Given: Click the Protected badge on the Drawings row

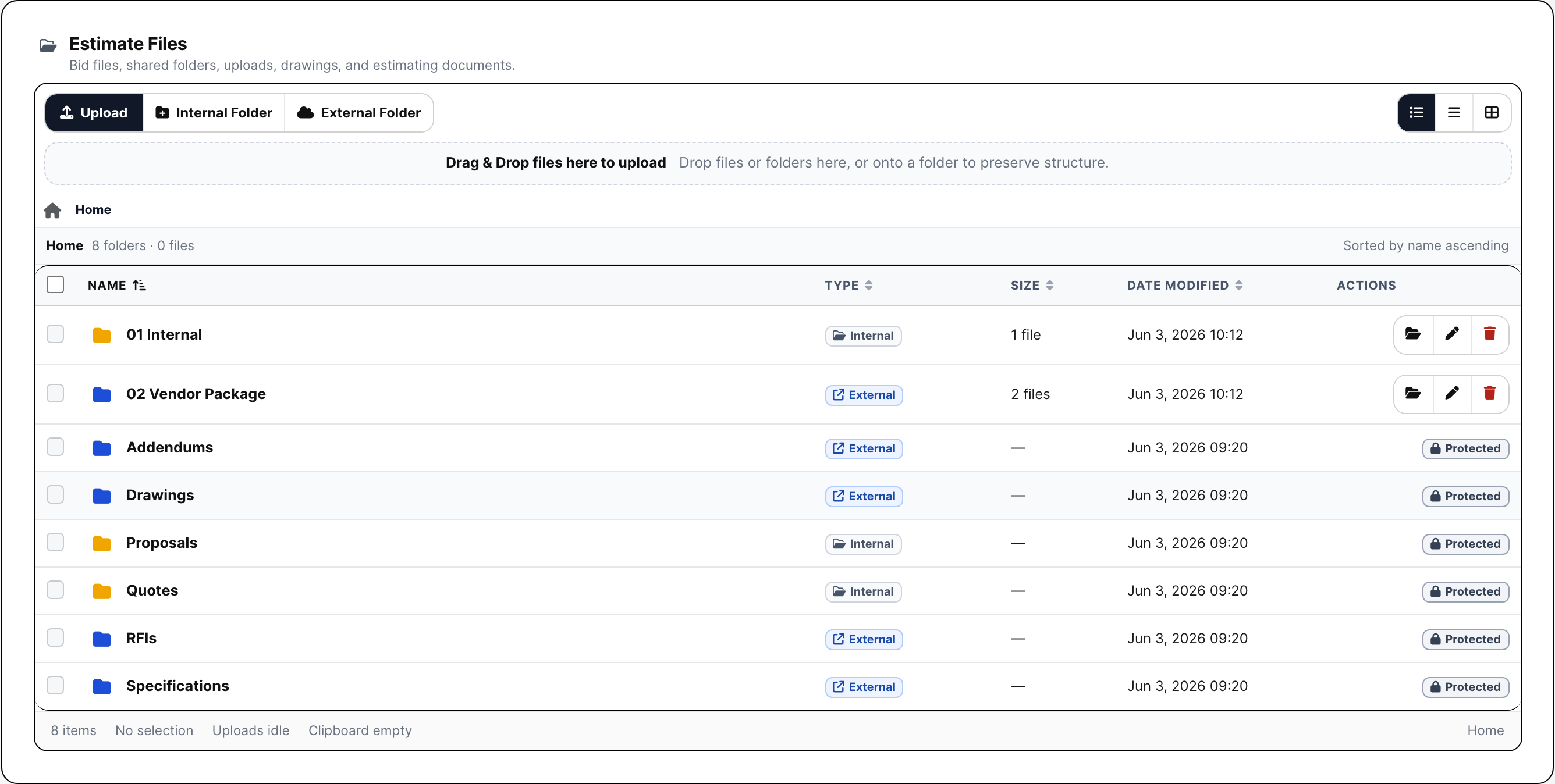Looking at the screenshot, I should pyautogui.click(x=1465, y=496).
